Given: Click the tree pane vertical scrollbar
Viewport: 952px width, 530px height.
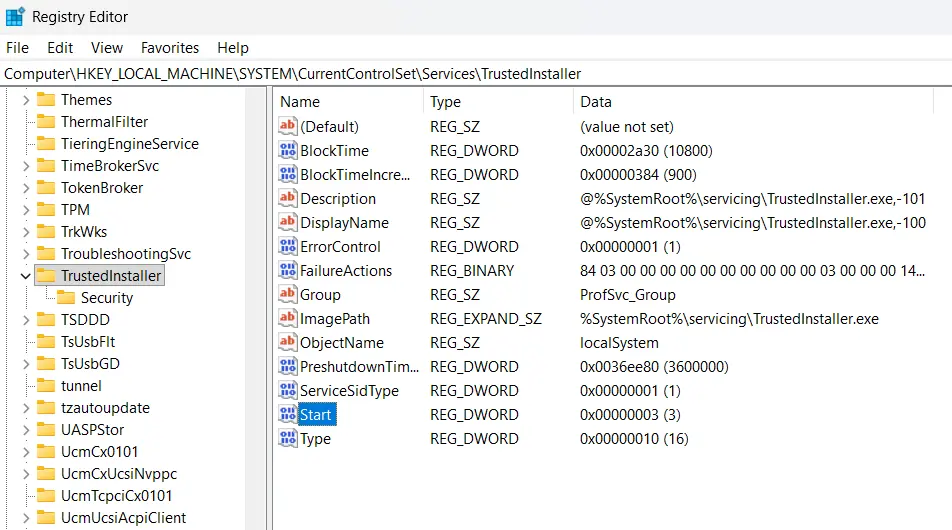Looking at the screenshot, I should (x=256, y=308).
